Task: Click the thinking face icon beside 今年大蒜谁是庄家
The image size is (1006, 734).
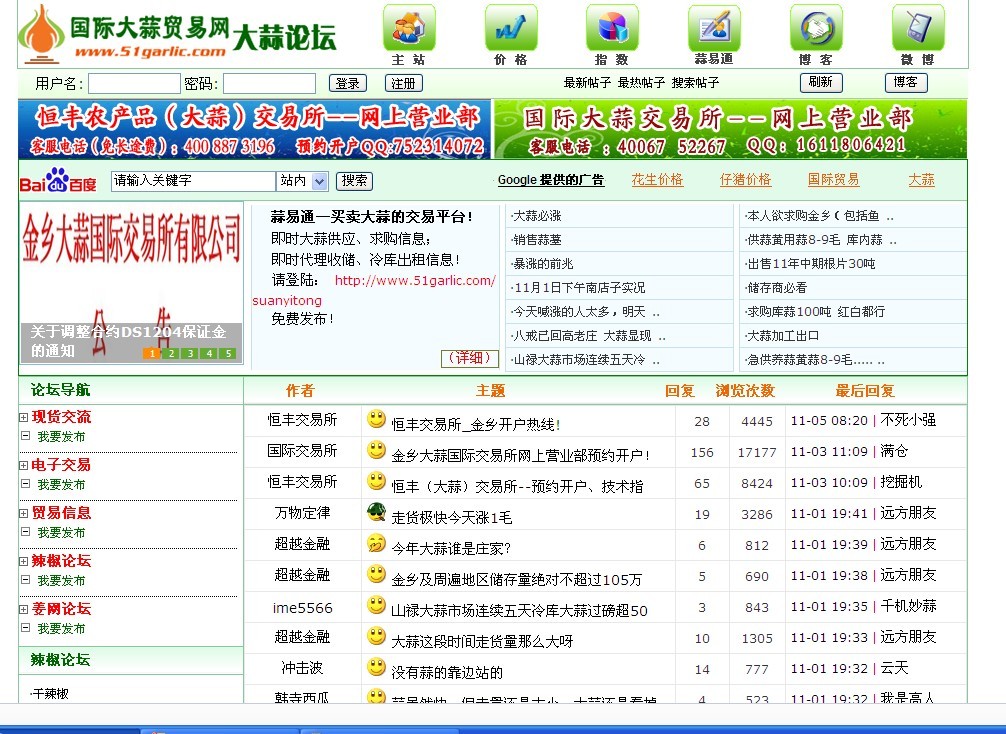Action: (376, 543)
